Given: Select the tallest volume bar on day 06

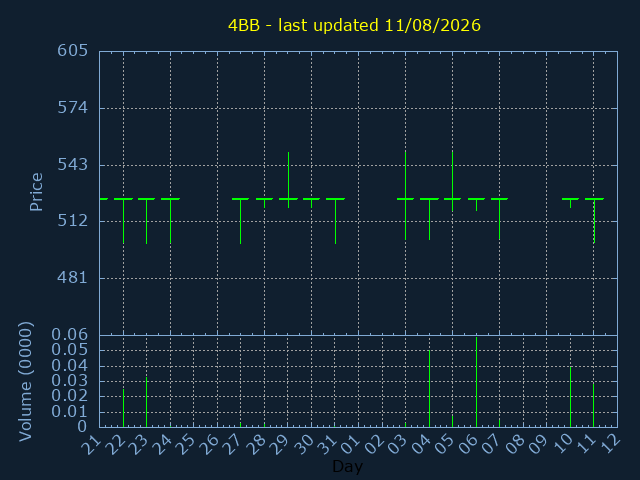Looking at the screenshot, I should click(476, 382).
